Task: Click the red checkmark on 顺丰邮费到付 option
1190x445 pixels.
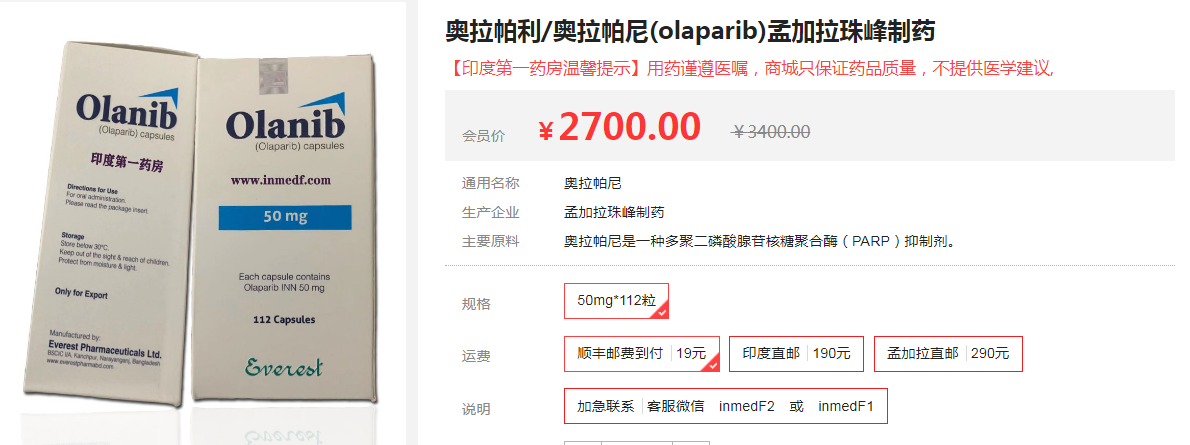Action: (713, 365)
